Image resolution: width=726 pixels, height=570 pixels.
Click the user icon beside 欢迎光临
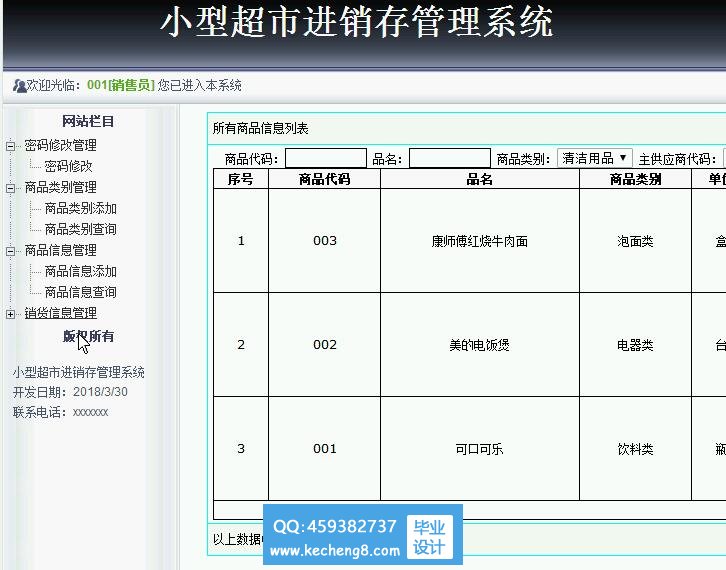(19, 86)
